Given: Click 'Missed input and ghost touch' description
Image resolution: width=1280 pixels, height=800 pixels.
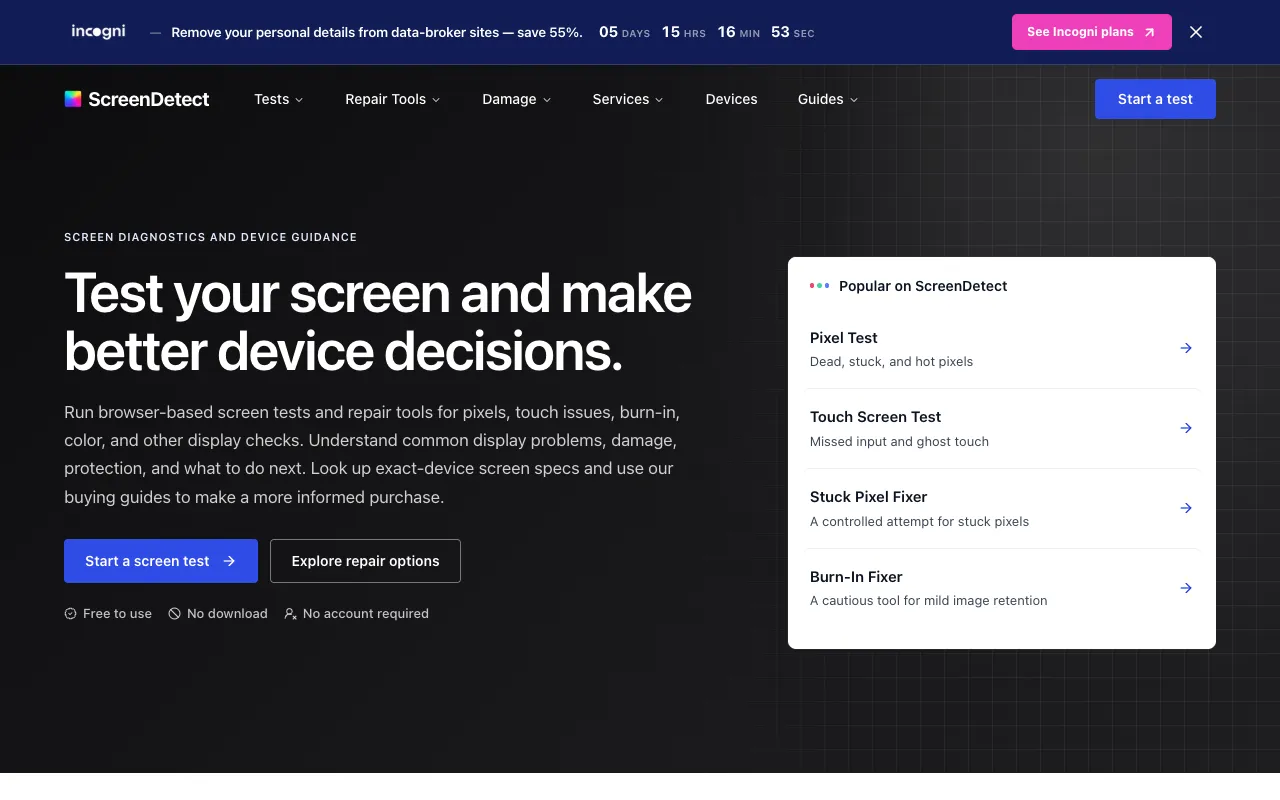Looking at the screenshot, I should [x=899, y=442].
